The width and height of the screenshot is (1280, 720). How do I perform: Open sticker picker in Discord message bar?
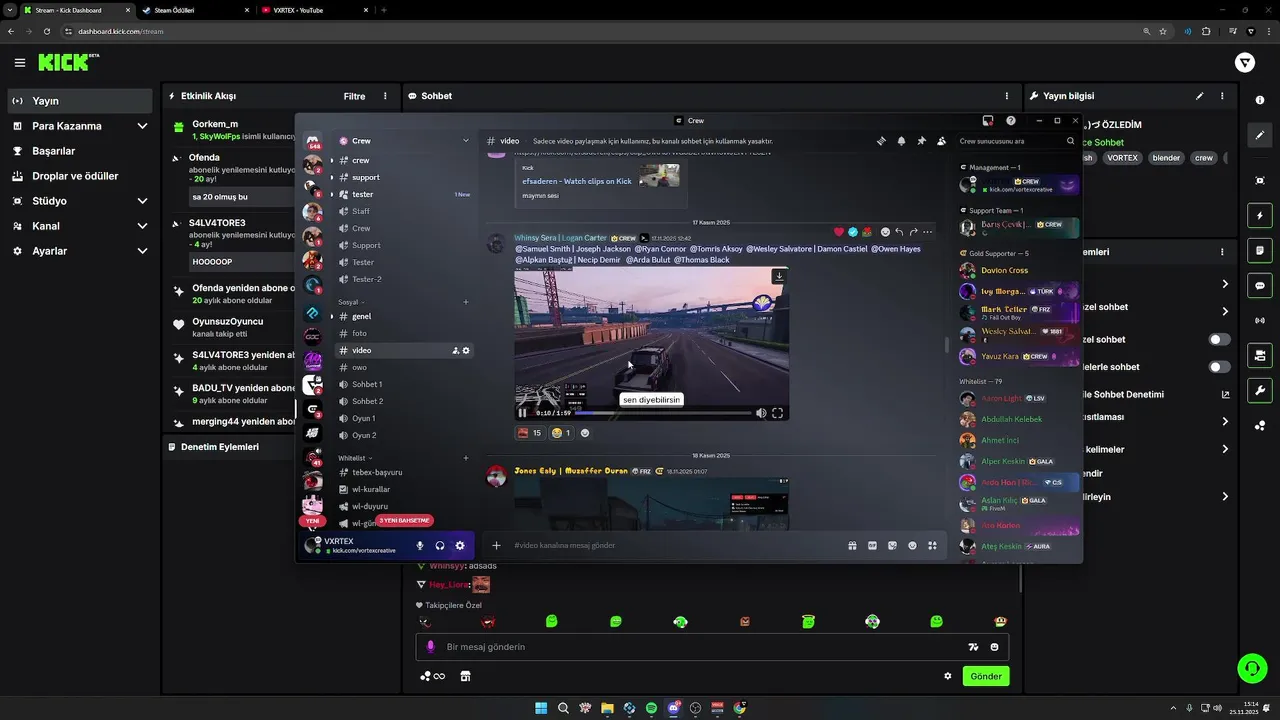tap(892, 545)
